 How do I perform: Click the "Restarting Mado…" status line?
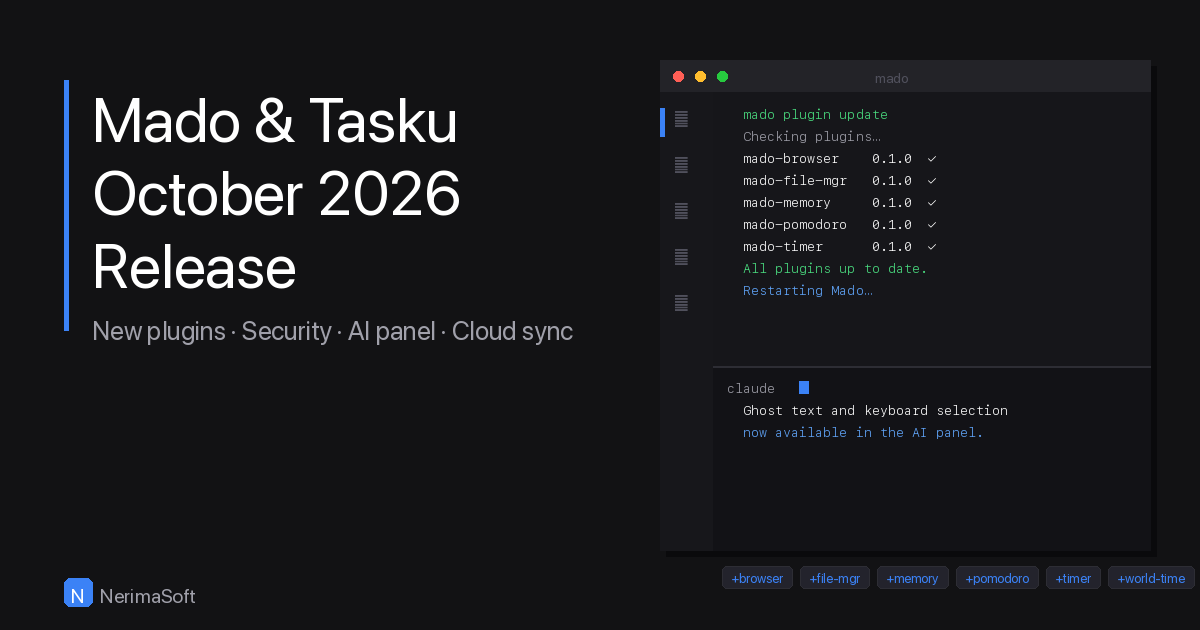coord(808,291)
